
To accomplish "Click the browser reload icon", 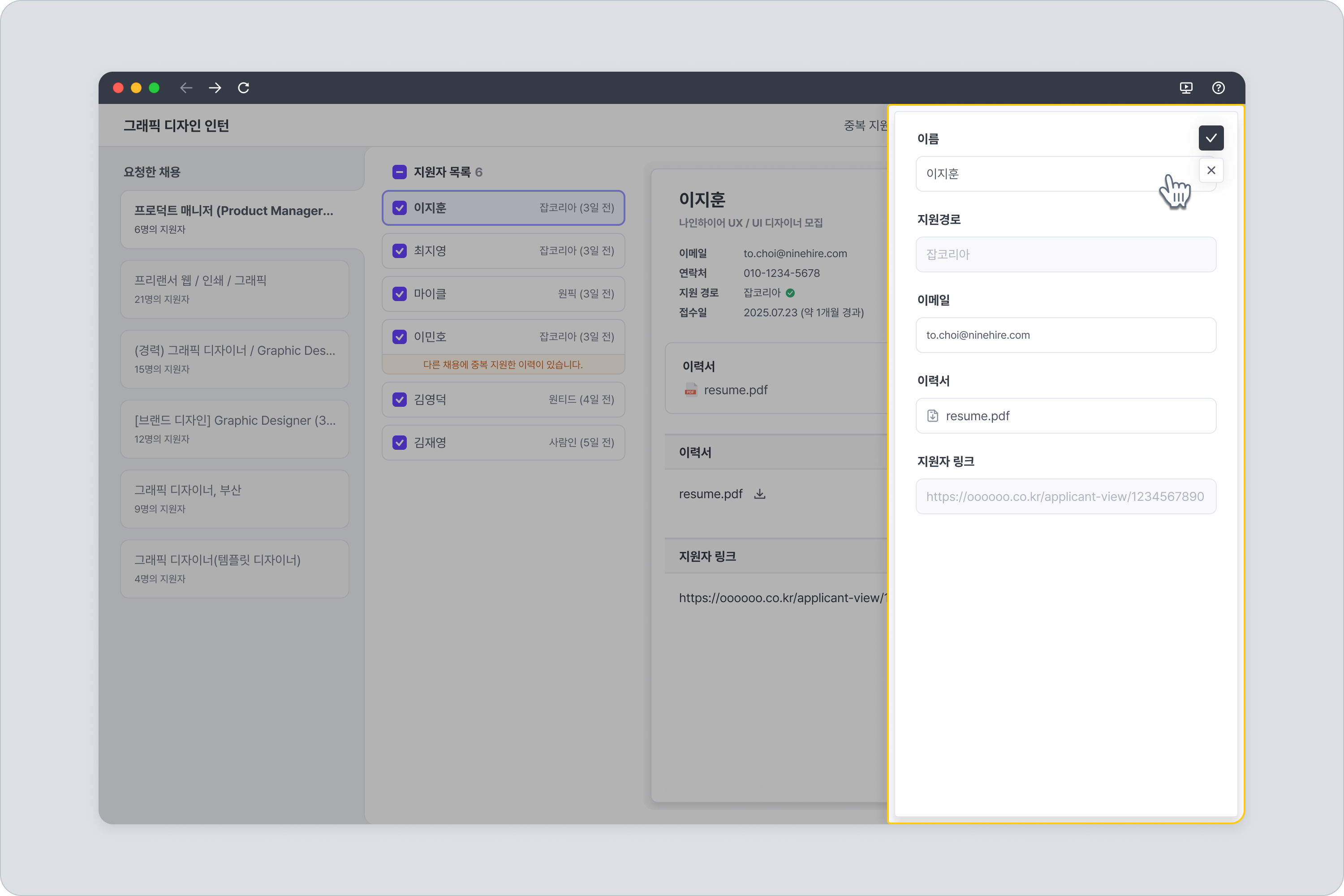I will [x=243, y=87].
